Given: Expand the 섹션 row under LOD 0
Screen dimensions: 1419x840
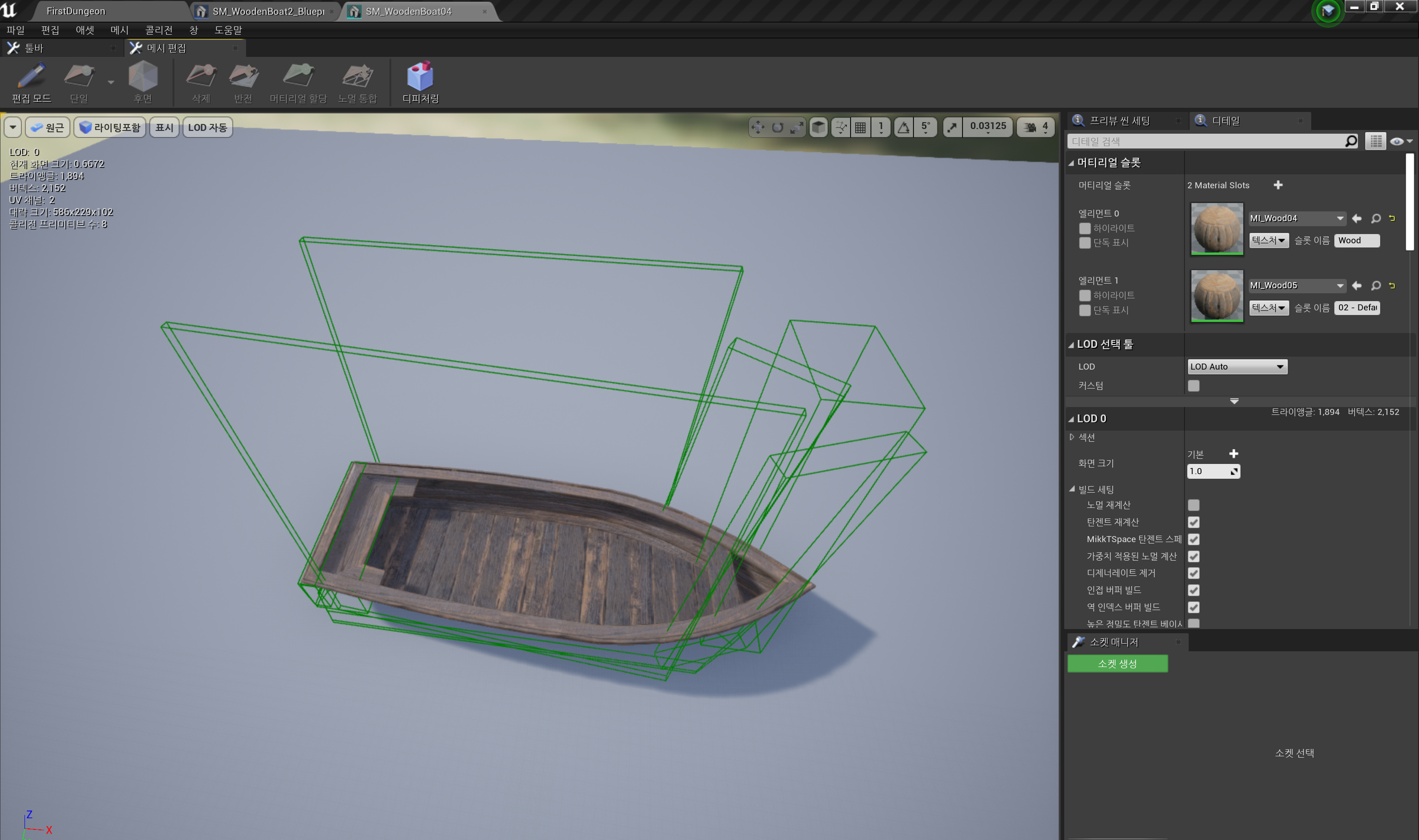Looking at the screenshot, I should point(1072,437).
